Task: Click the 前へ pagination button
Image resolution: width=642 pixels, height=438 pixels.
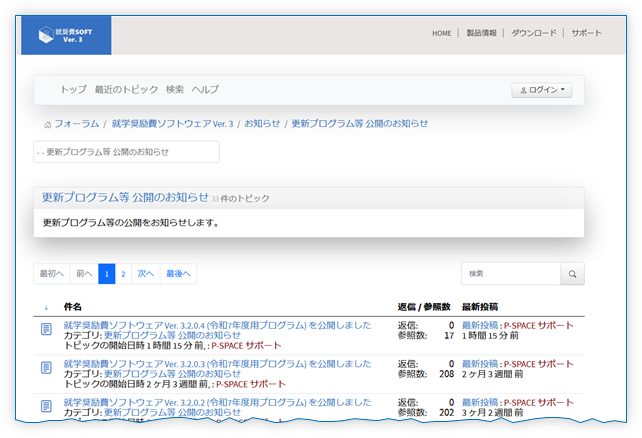Action: (84, 274)
